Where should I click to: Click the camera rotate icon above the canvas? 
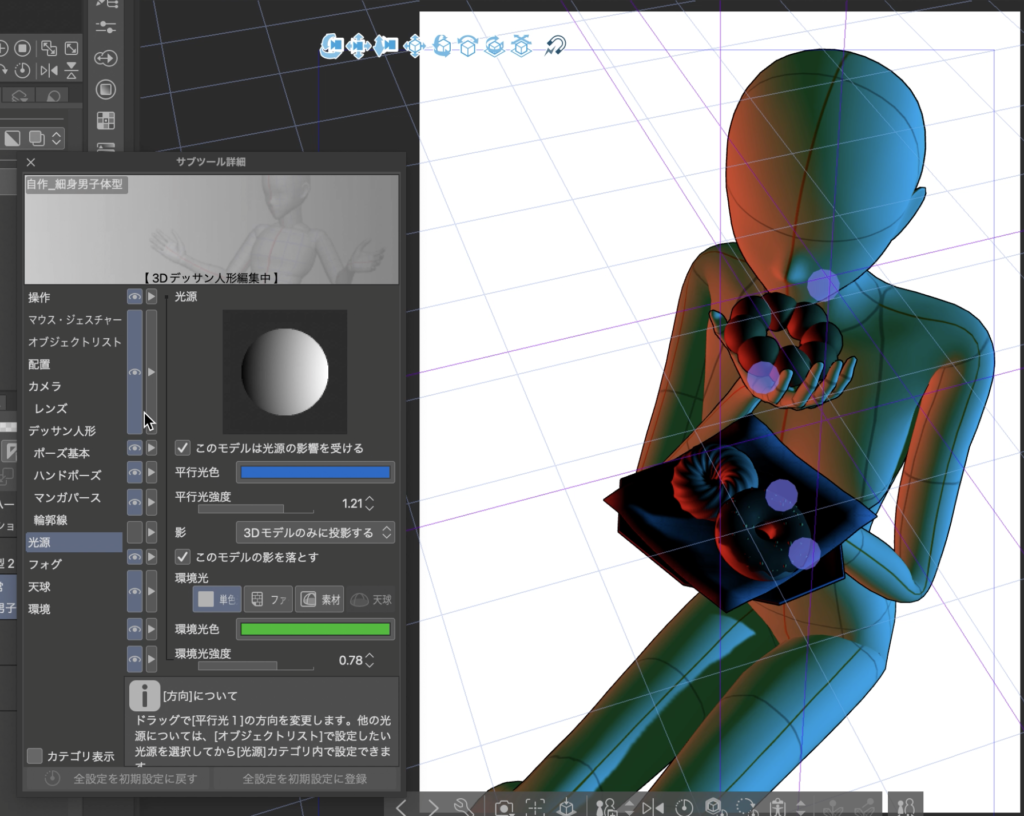pos(332,45)
